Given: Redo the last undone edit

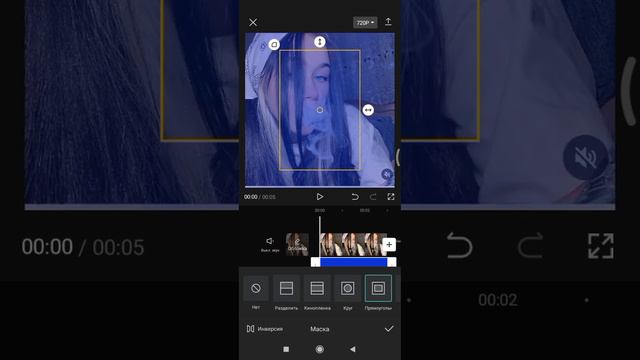Looking at the screenshot, I should [373, 197].
